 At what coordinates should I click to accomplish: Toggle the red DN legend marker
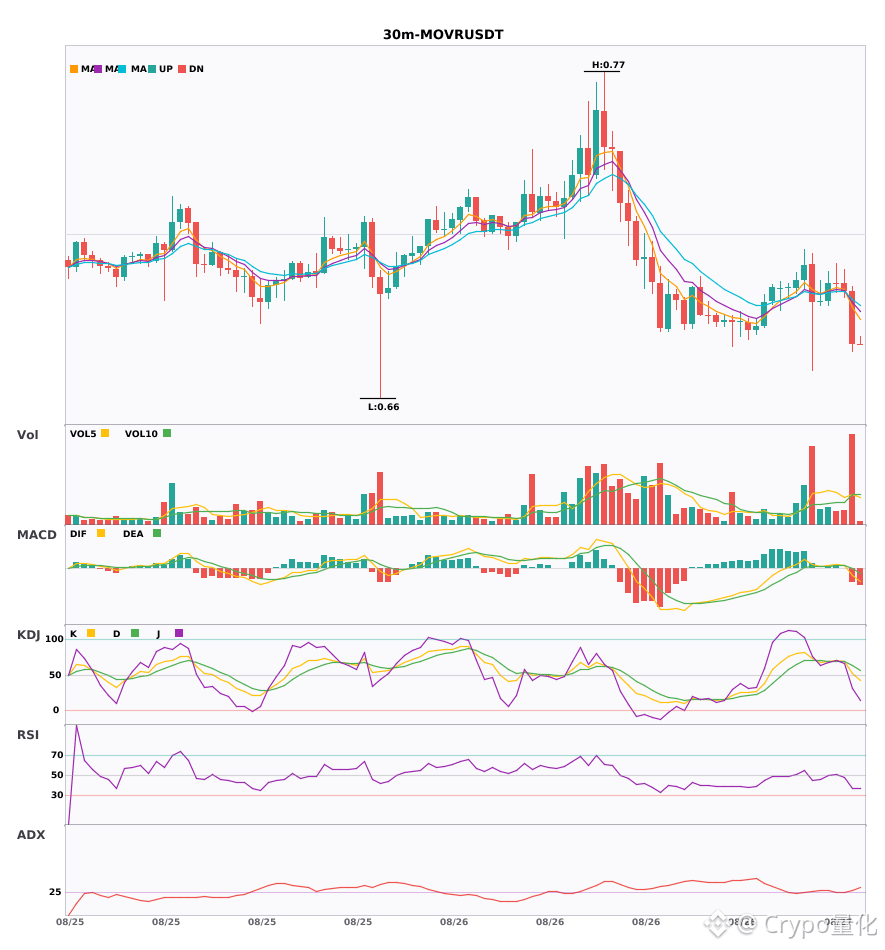point(182,69)
